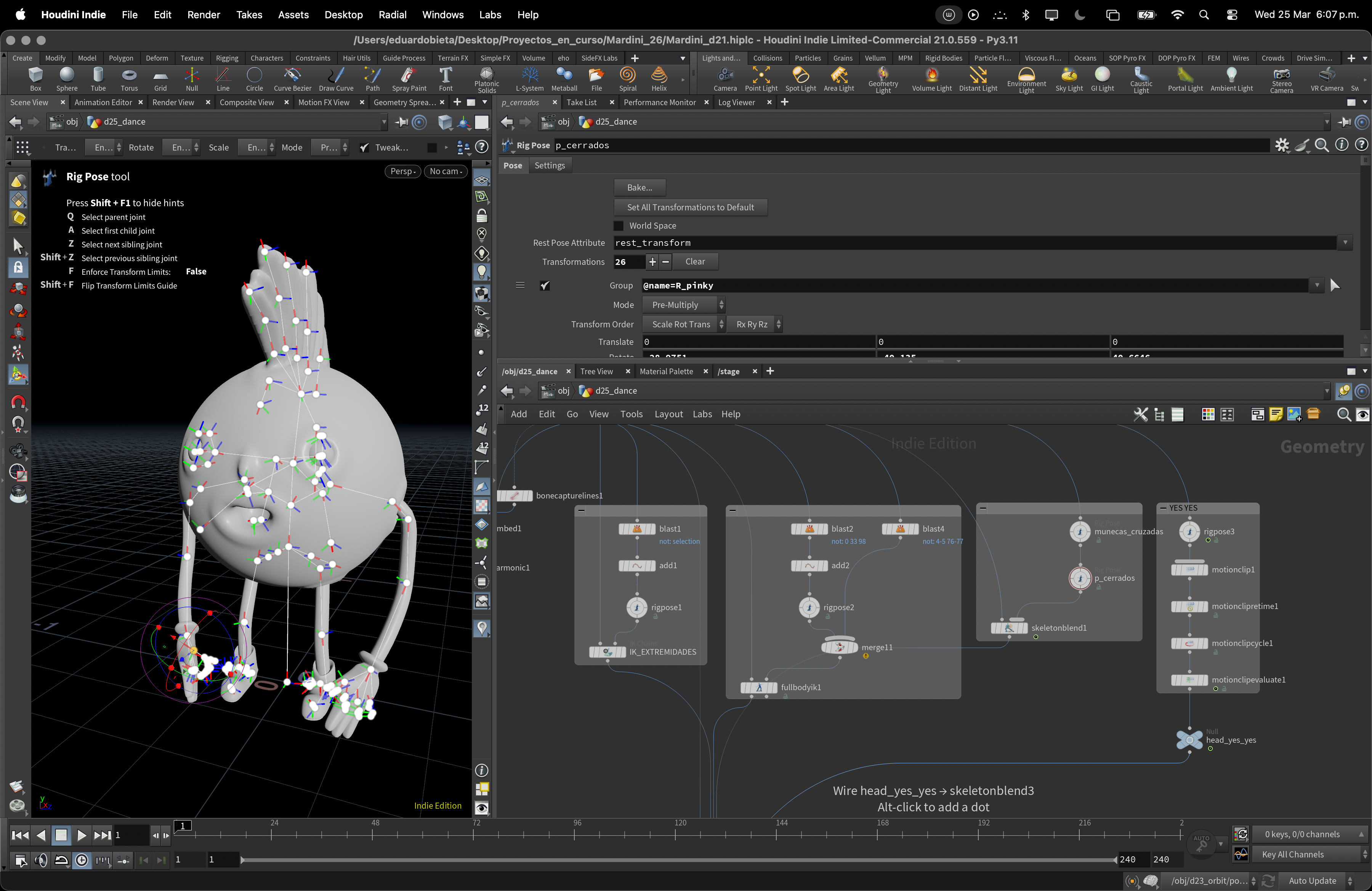Image resolution: width=1372 pixels, height=891 pixels.
Task: Click Set All Transformations to Default
Action: [690, 207]
